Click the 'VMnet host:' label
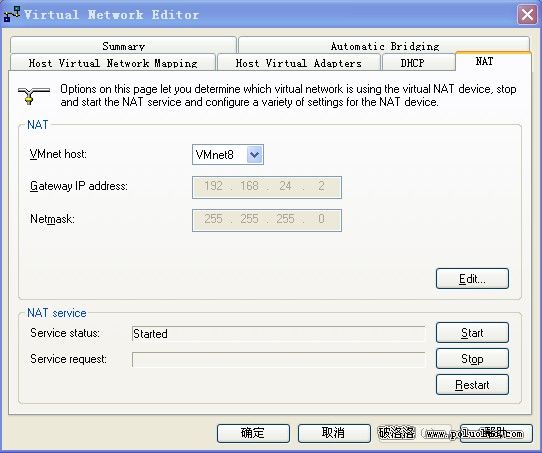 (58, 154)
